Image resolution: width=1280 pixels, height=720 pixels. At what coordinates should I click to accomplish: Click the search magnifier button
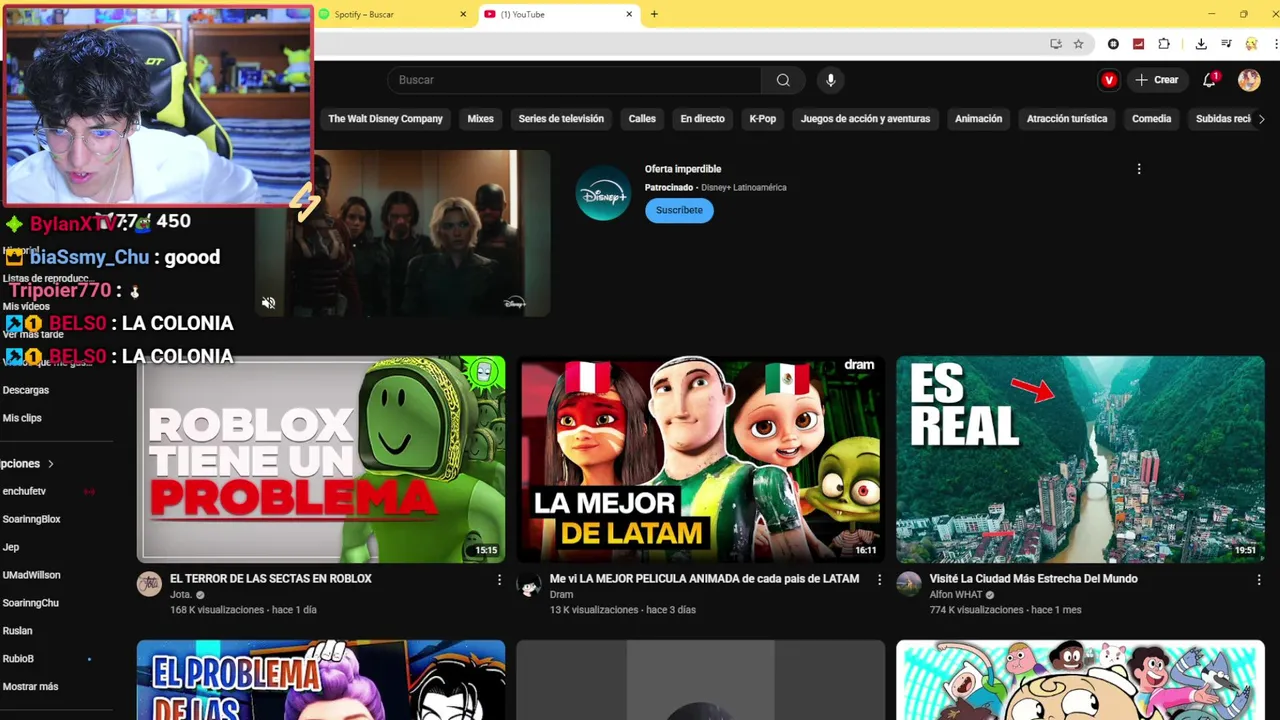click(x=783, y=80)
